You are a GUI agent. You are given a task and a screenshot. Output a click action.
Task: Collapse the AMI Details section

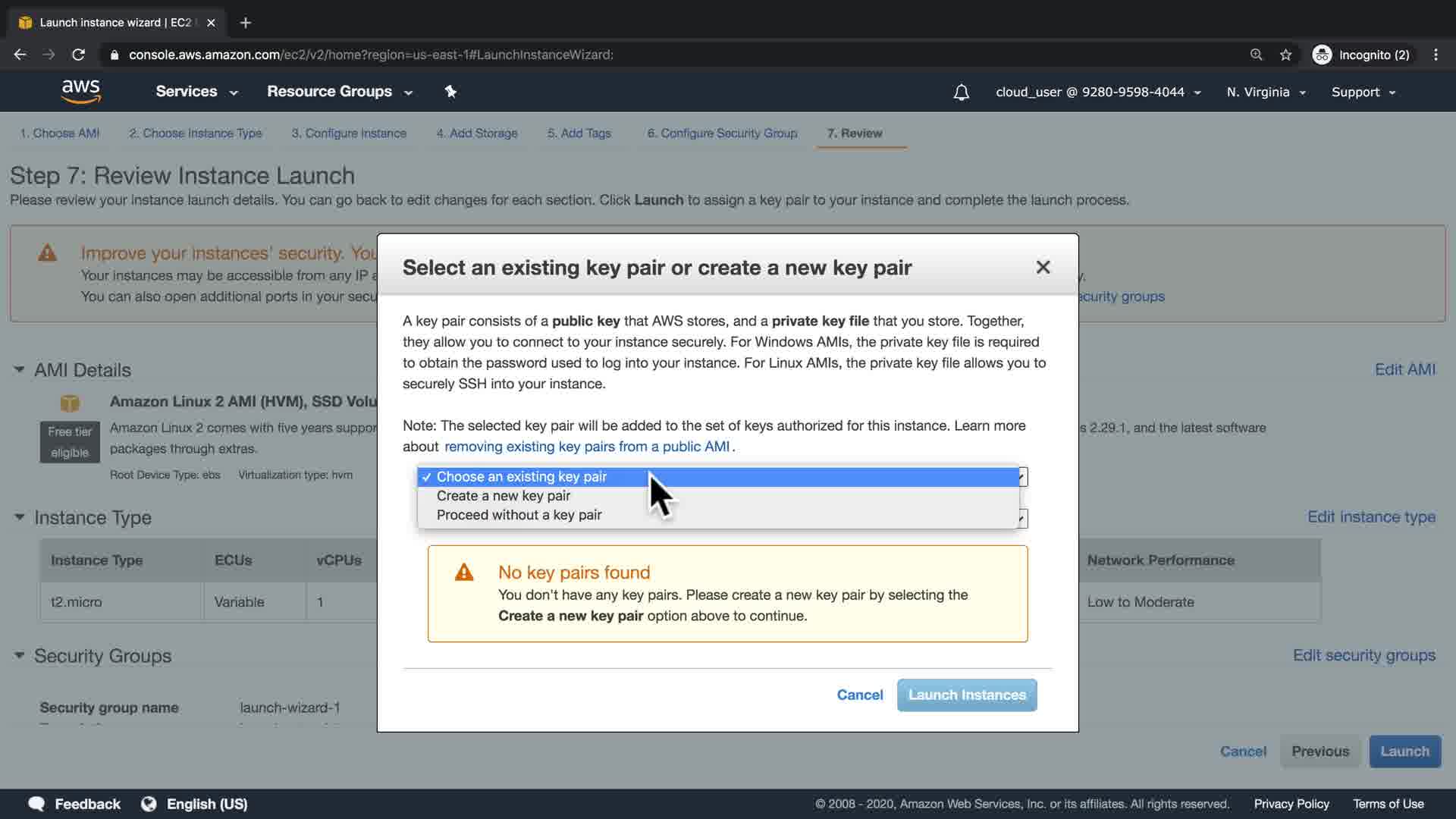pos(19,370)
